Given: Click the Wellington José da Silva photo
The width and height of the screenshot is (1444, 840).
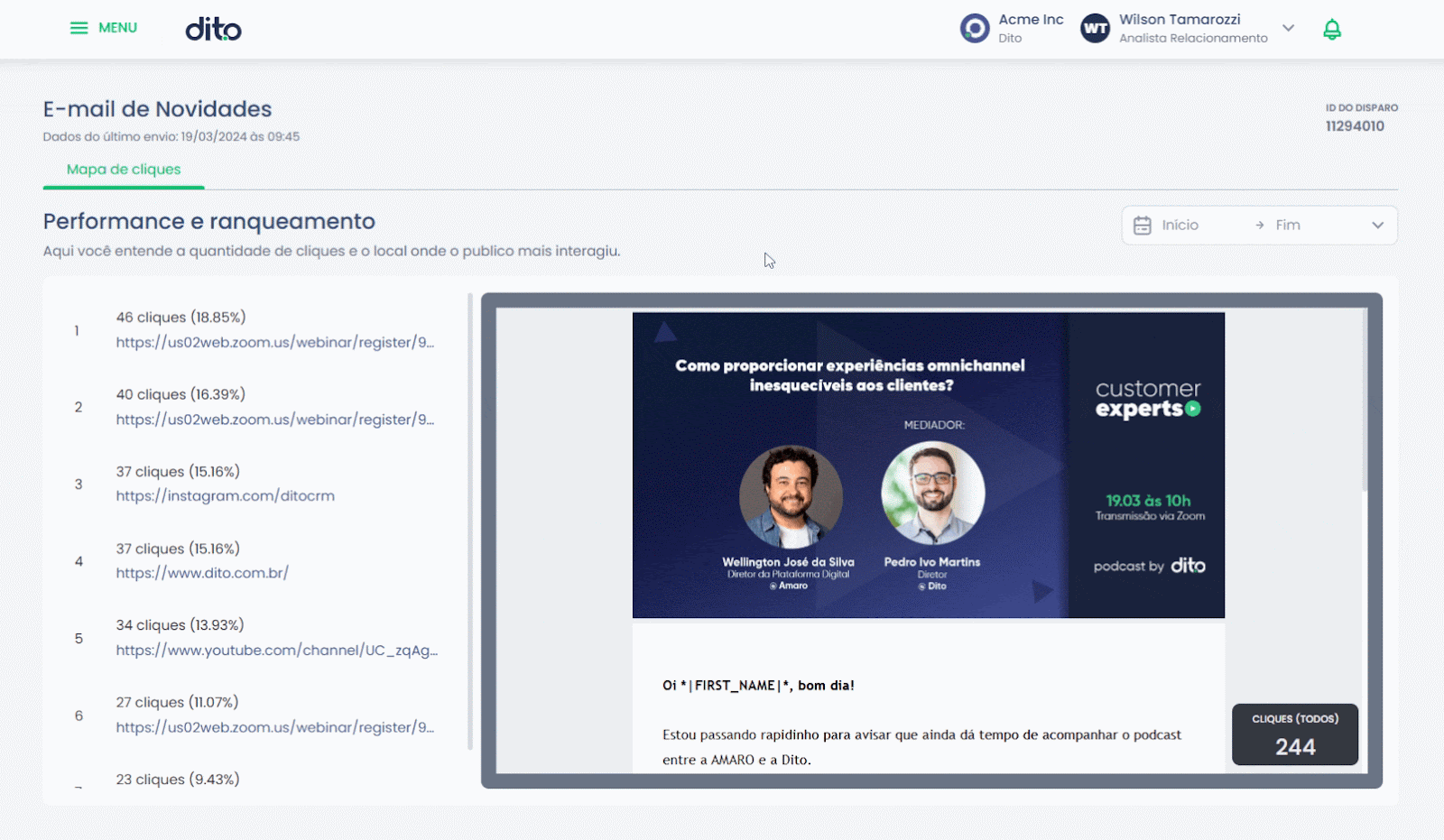Looking at the screenshot, I should point(791,497).
